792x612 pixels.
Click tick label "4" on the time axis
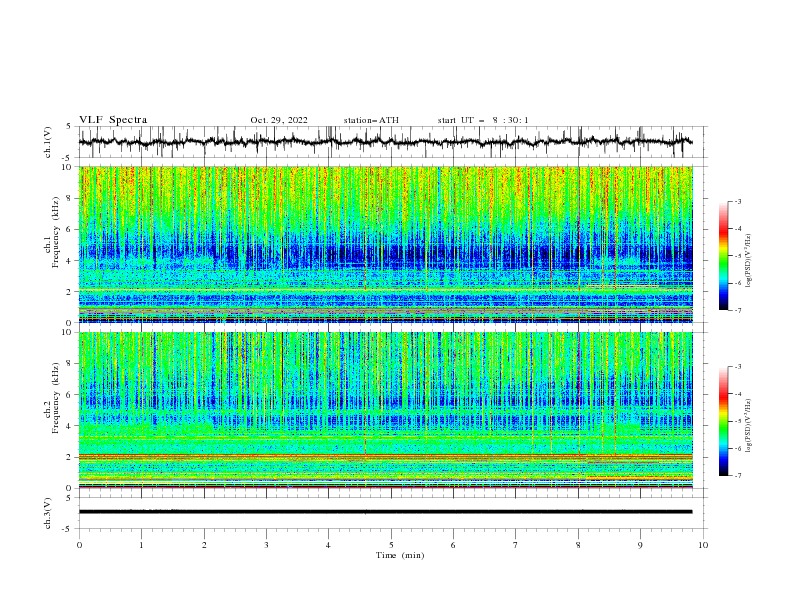pyautogui.click(x=328, y=545)
